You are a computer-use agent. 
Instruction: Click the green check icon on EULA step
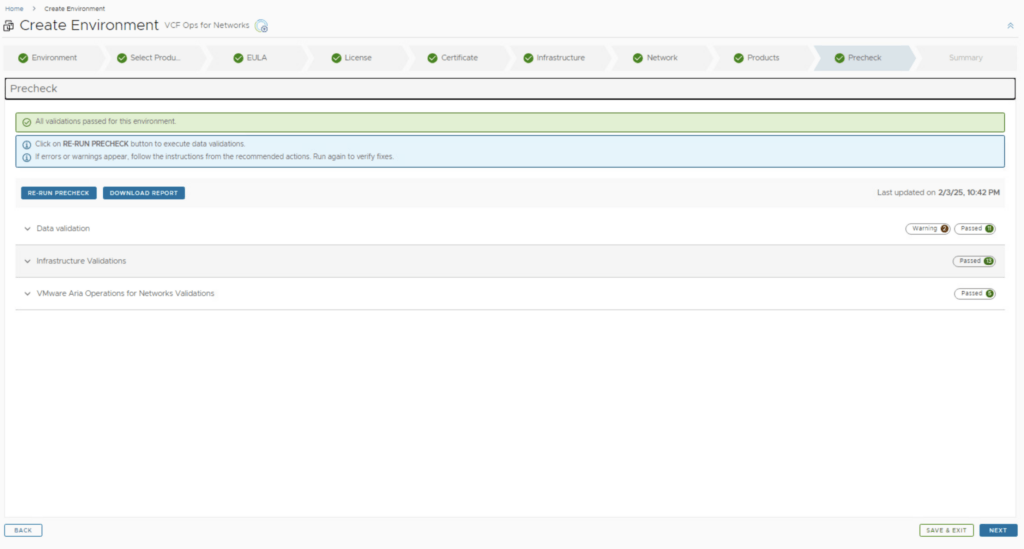pyautogui.click(x=238, y=58)
